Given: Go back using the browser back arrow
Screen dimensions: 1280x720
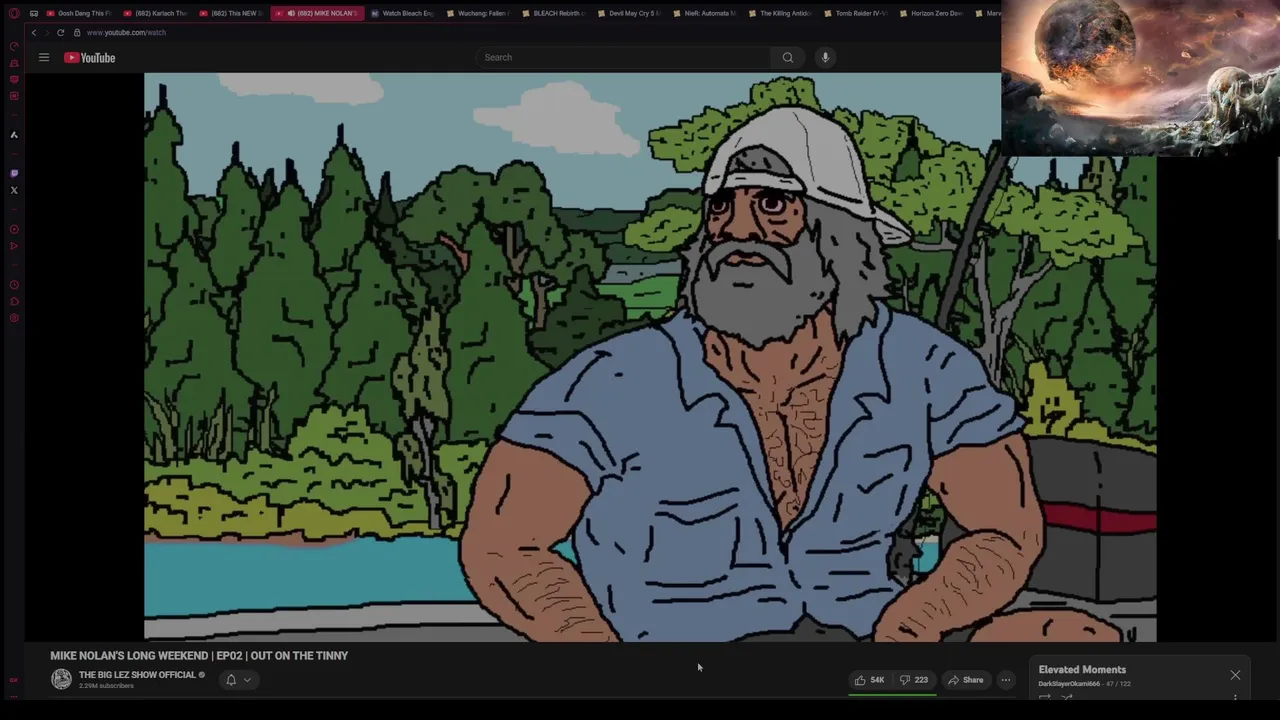Looking at the screenshot, I should coord(33,32).
